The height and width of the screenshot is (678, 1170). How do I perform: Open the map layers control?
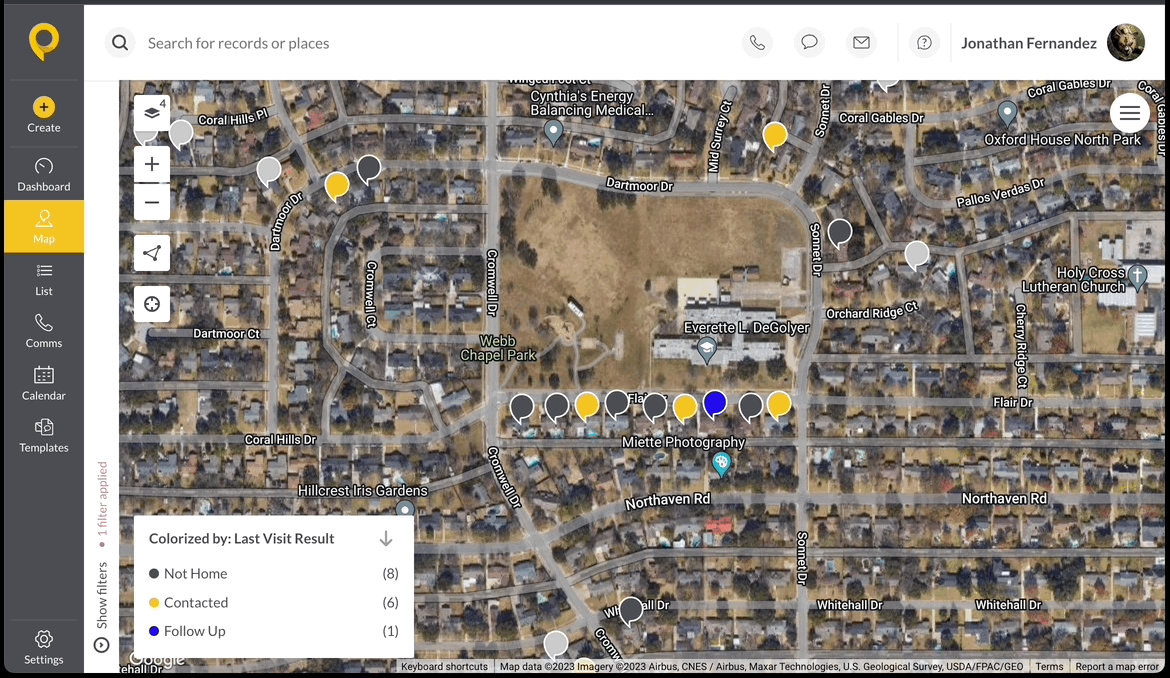(152, 113)
